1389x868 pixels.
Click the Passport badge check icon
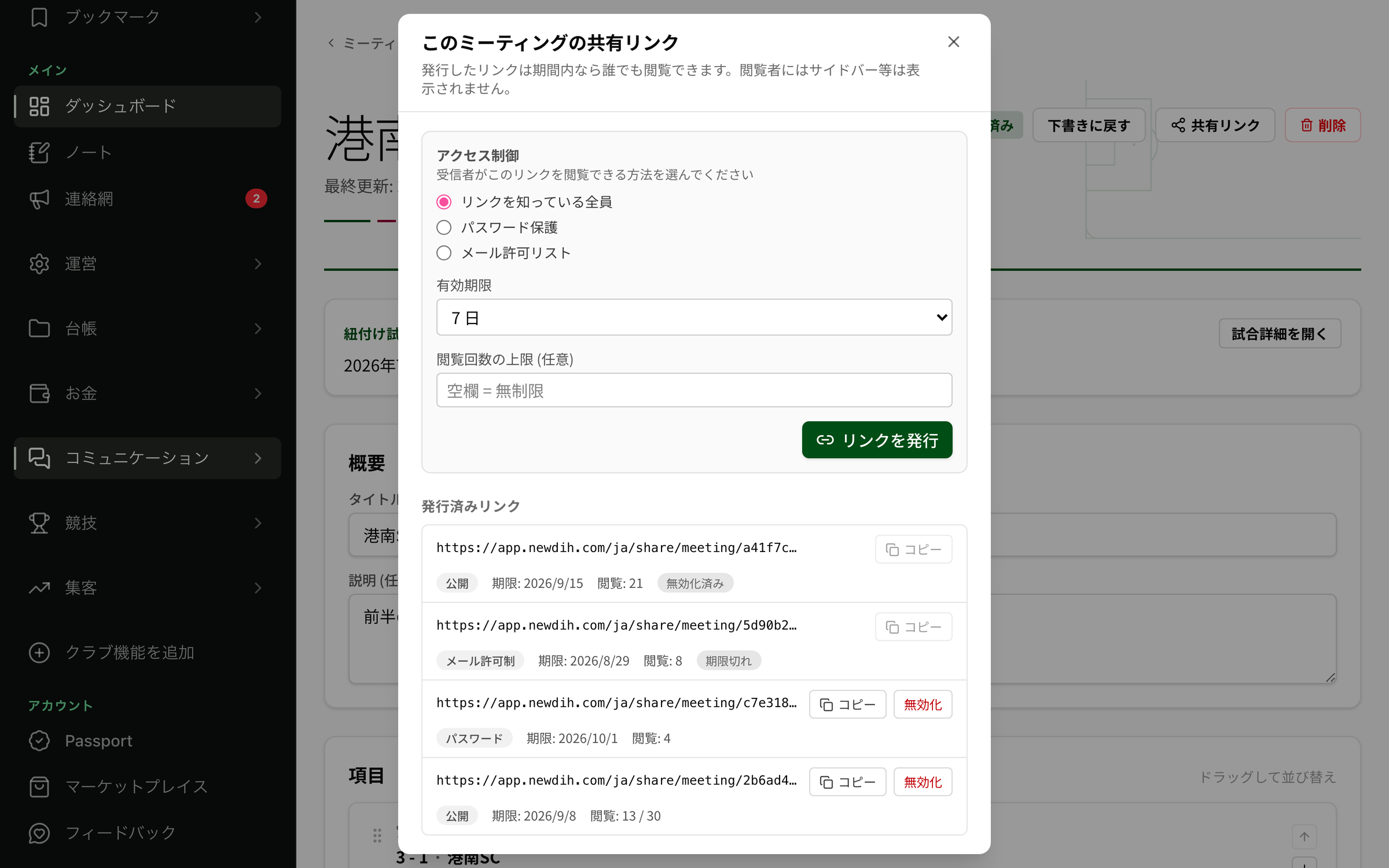pos(39,741)
